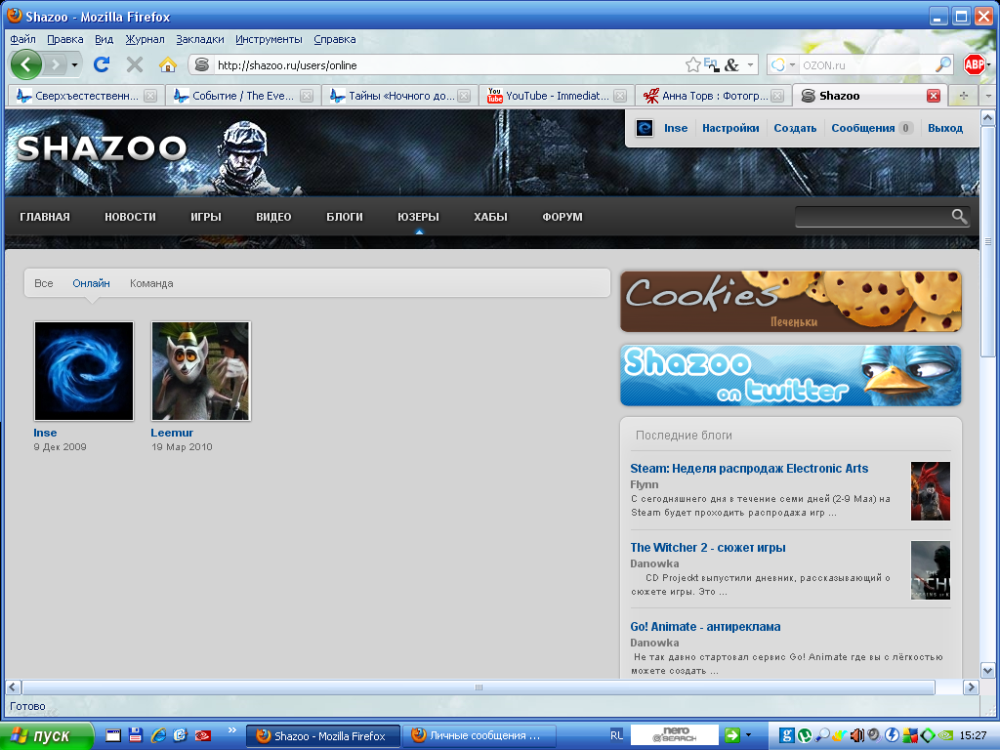Select the Команда users filter tab

(151, 283)
